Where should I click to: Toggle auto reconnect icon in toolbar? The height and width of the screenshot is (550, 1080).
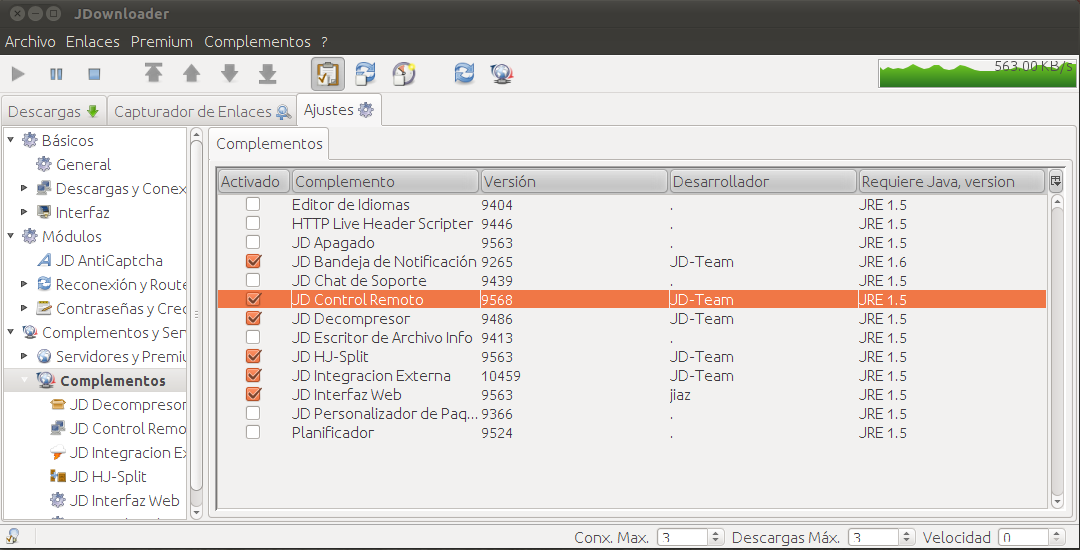pyautogui.click(x=366, y=73)
